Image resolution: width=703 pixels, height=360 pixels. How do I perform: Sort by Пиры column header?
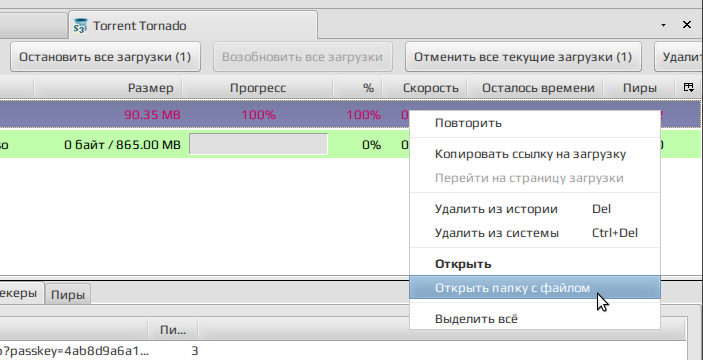pos(640,88)
